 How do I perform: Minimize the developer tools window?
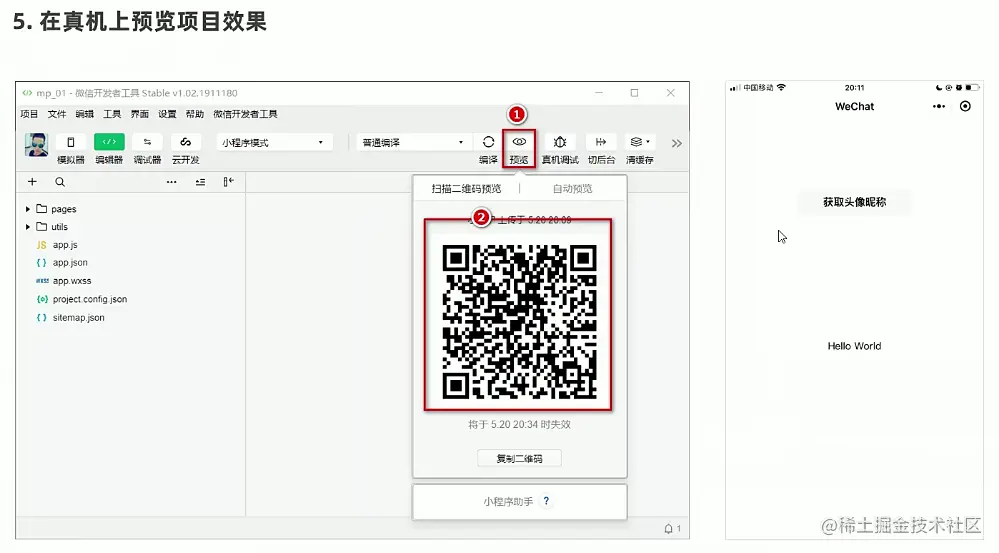[599, 93]
